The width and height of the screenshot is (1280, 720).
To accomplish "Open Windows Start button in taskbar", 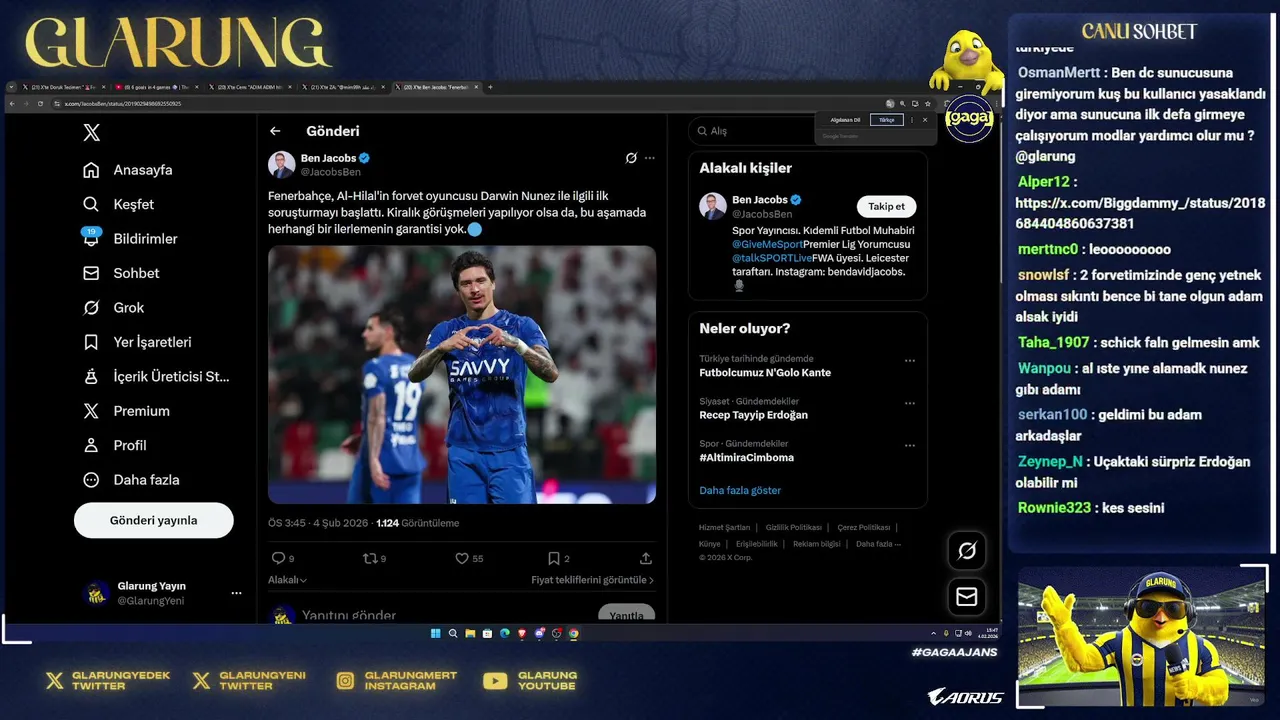I will [x=436, y=633].
